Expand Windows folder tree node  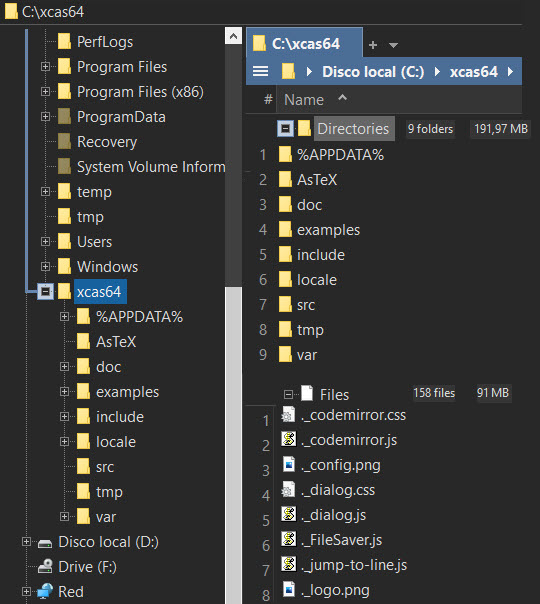[x=45, y=267]
